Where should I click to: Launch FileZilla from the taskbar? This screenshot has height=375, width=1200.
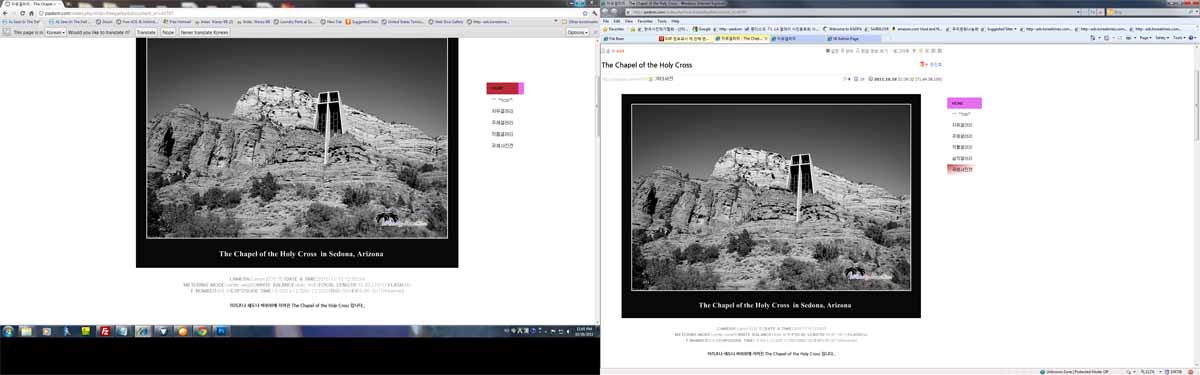pos(105,330)
